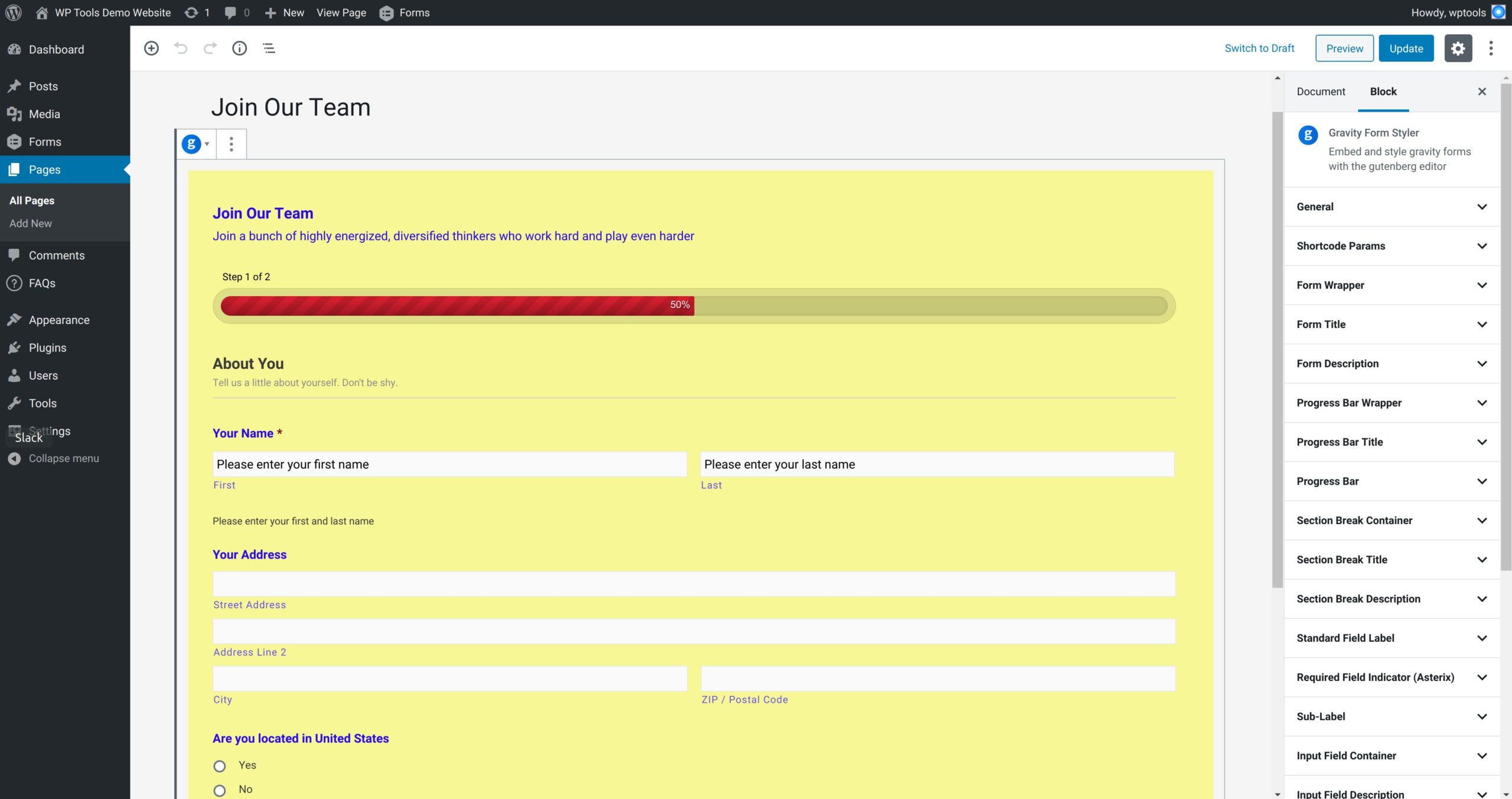The height and width of the screenshot is (799, 1512).
Task: Click the info/details icon in toolbar
Action: point(239,48)
